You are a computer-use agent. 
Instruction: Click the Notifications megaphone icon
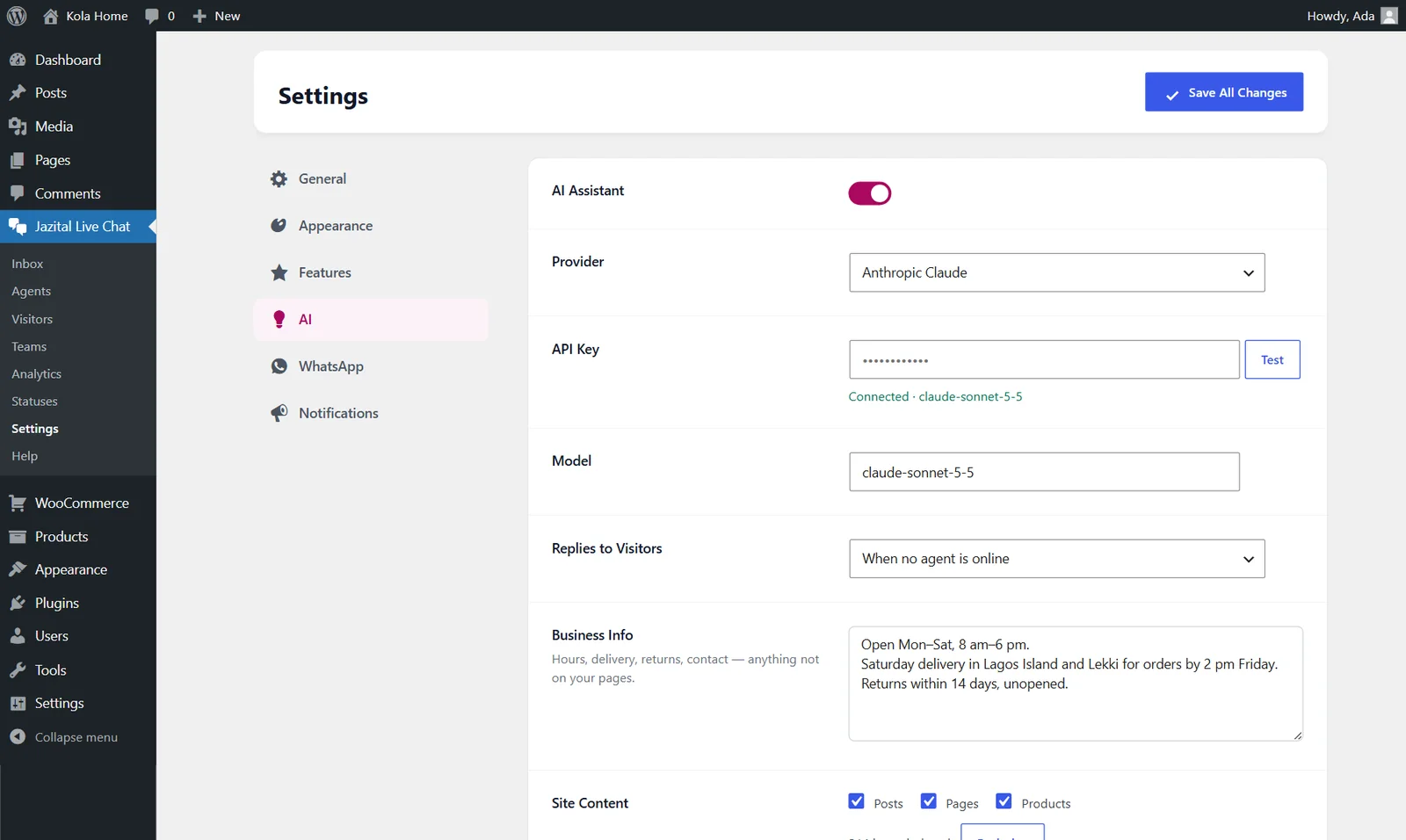tap(279, 413)
